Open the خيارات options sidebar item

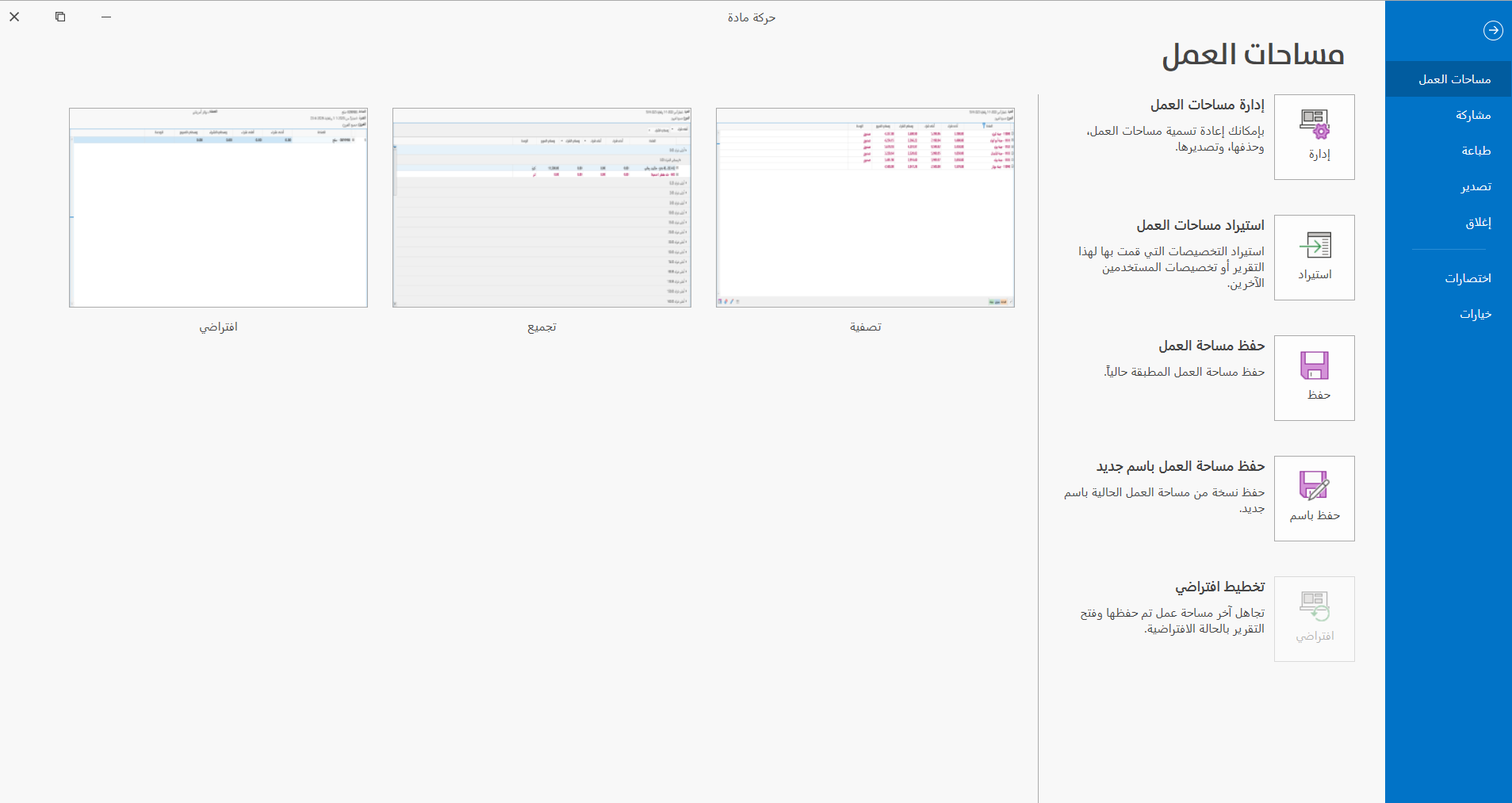1449,314
